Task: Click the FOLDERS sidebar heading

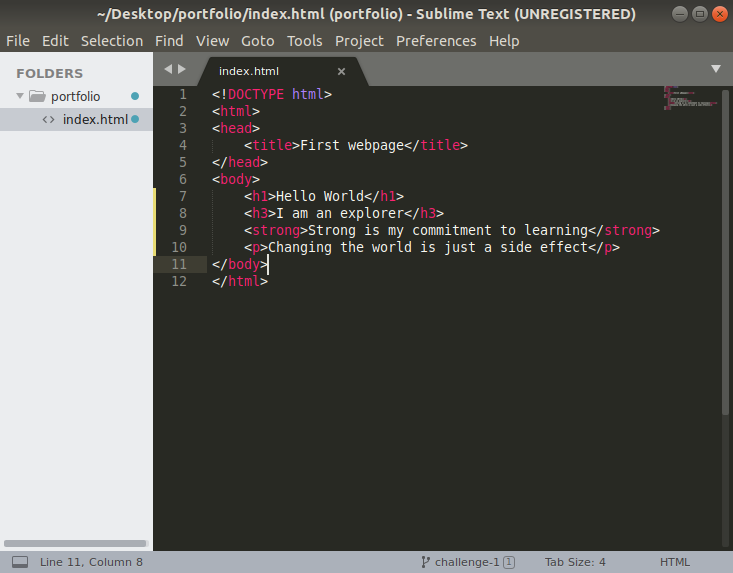Action: pyautogui.click(x=50, y=74)
